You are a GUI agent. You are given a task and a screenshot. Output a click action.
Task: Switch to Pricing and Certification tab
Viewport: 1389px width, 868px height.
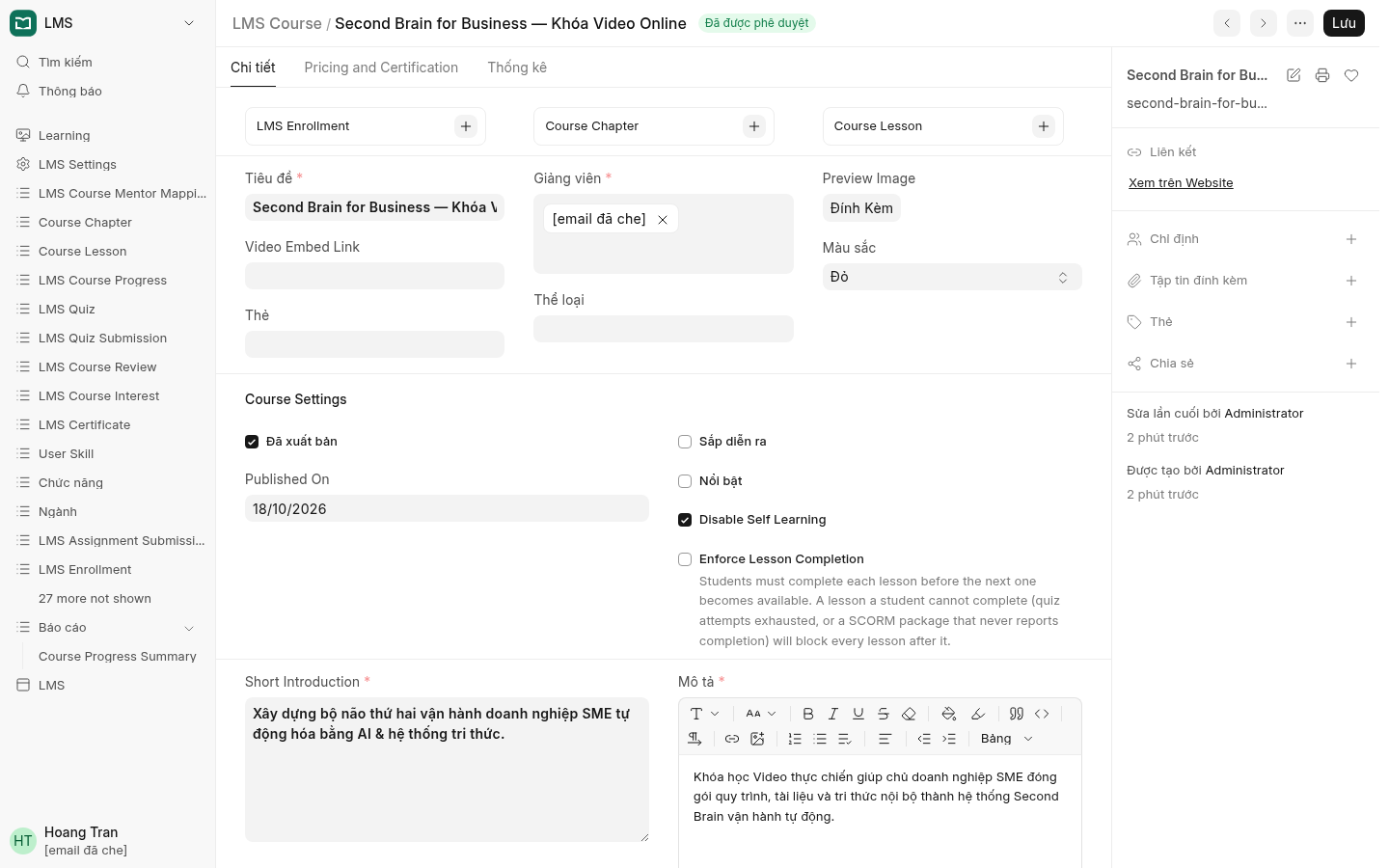(381, 68)
